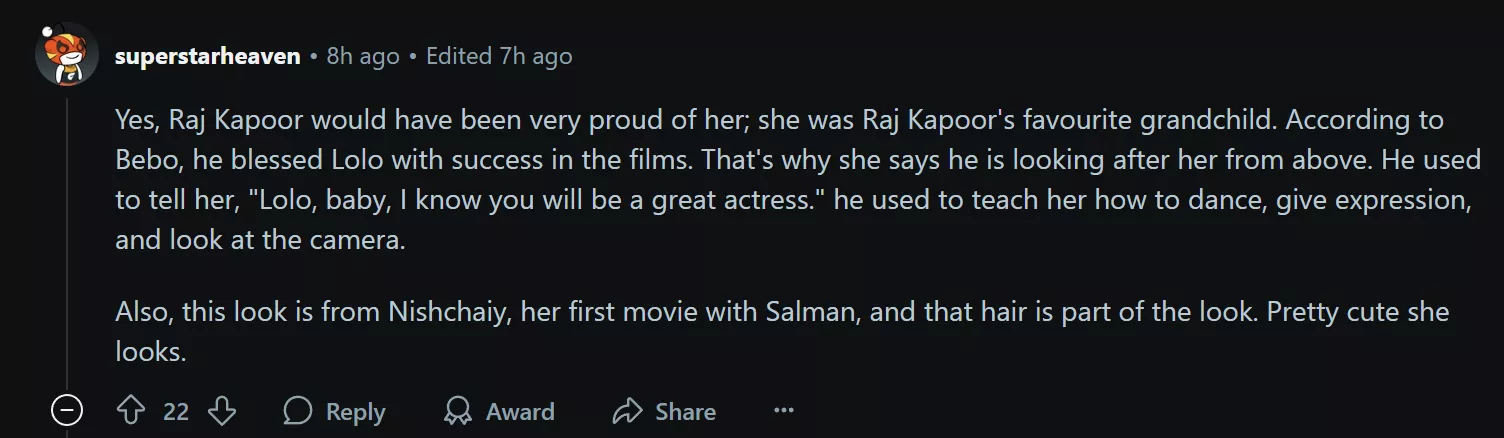Click the "Edited 7h ago" label
The image size is (1504, 438).
pyautogui.click(x=499, y=56)
